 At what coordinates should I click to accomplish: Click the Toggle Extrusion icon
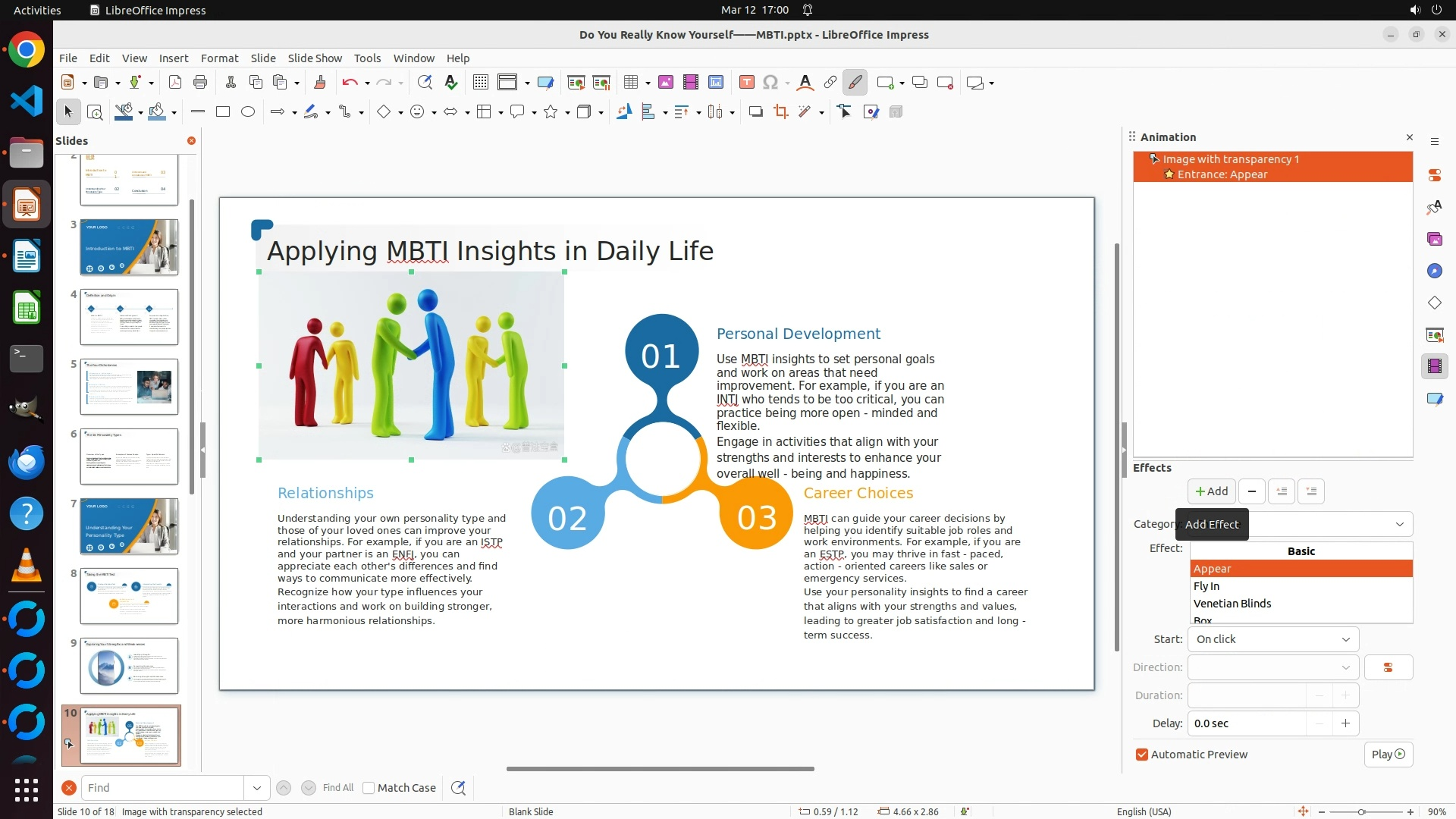(896, 112)
